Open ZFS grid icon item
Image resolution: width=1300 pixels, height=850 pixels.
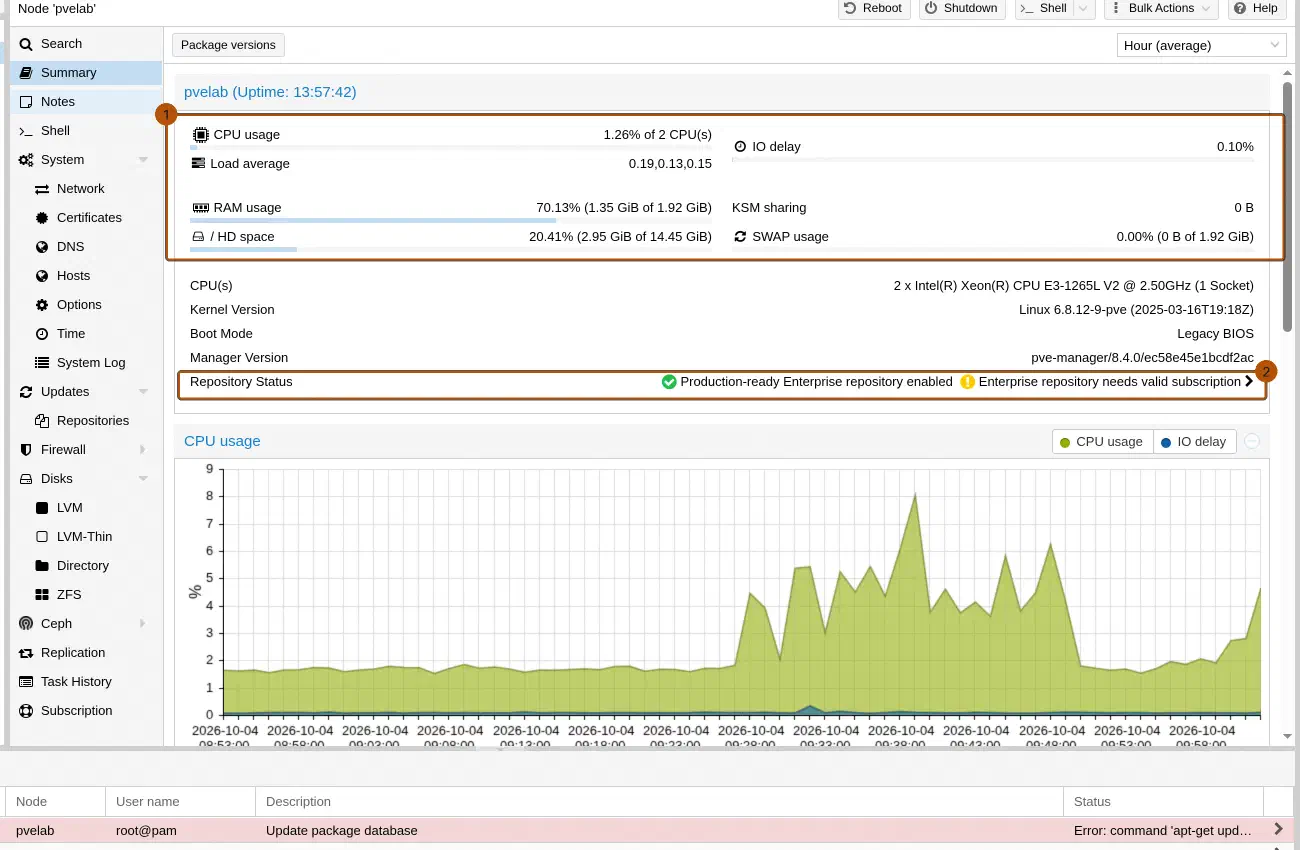tap(42, 595)
